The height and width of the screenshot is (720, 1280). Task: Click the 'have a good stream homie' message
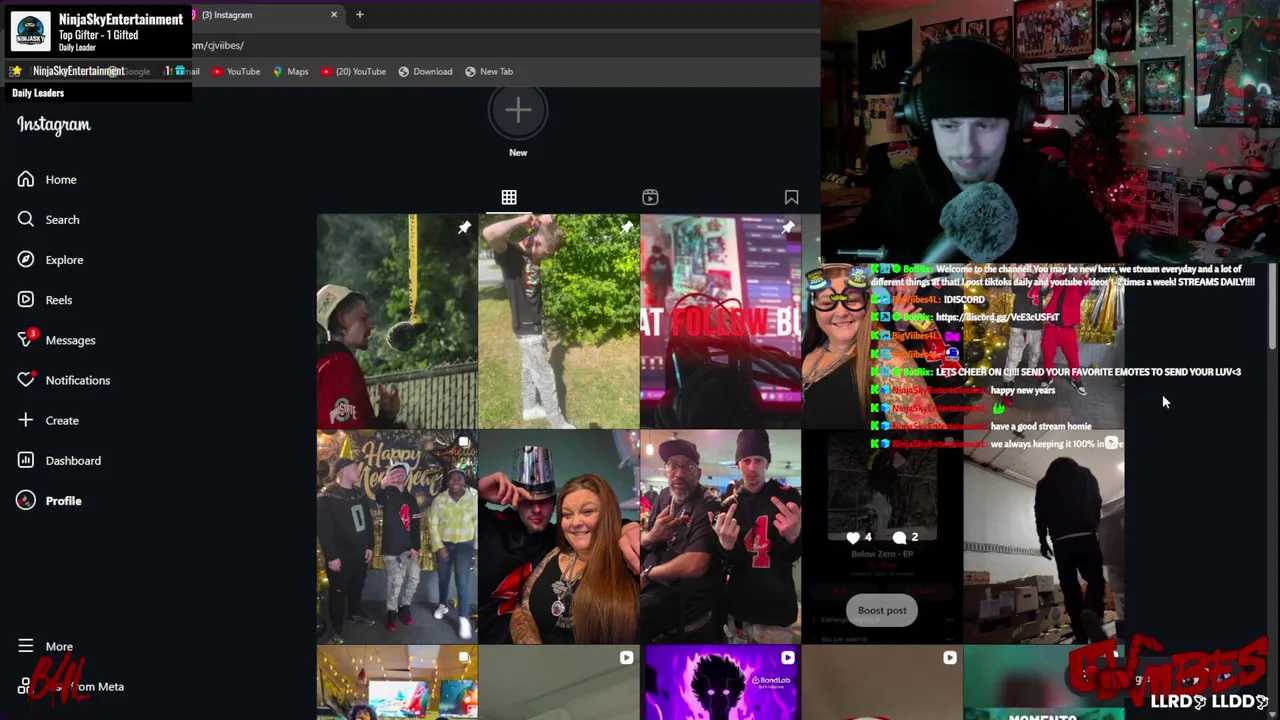coord(1041,426)
